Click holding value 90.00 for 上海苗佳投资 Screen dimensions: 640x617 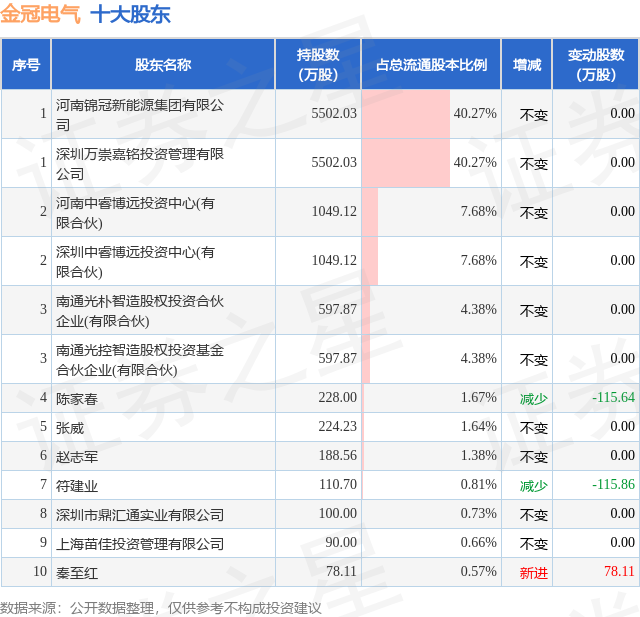(x=341, y=542)
